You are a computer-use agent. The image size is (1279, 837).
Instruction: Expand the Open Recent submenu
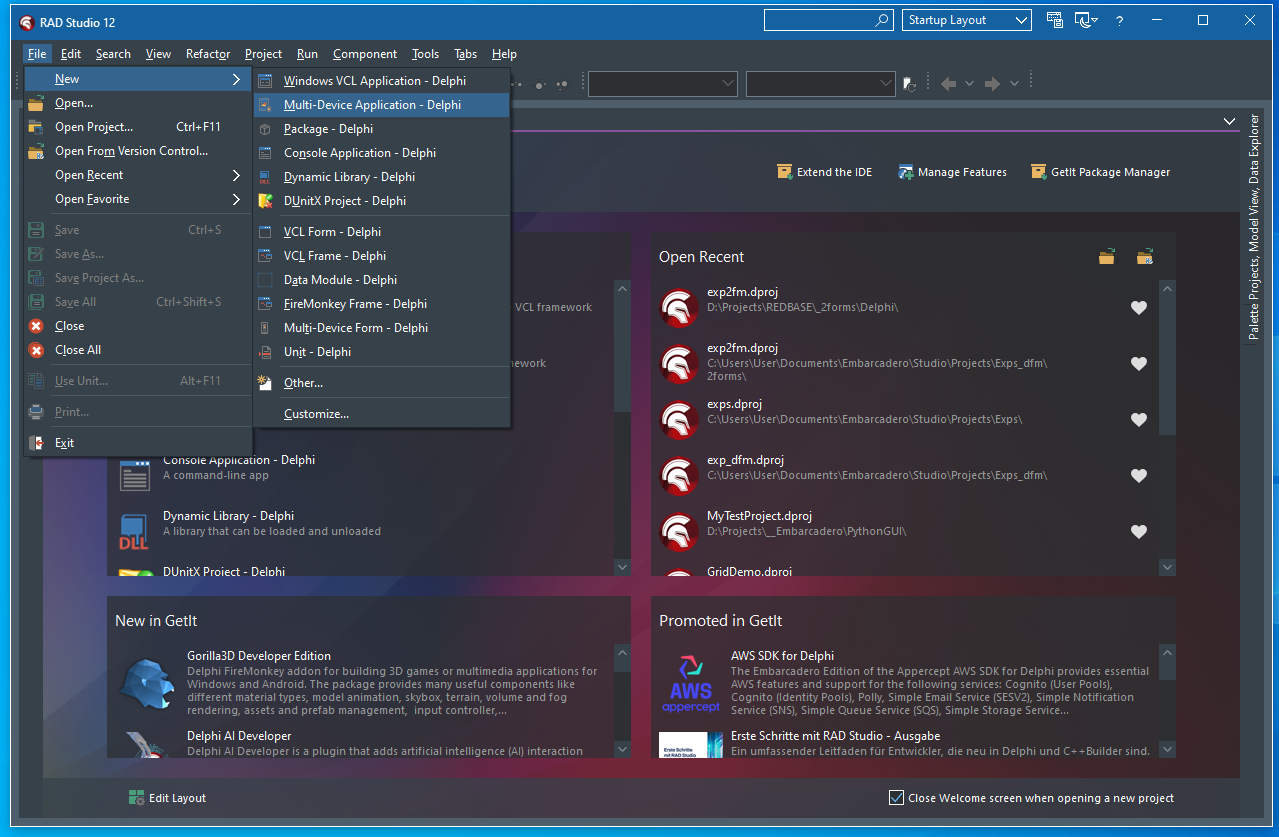click(138, 175)
